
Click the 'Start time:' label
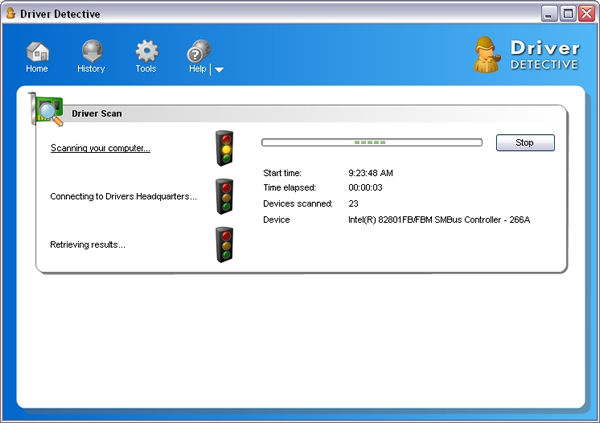tap(282, 173)
